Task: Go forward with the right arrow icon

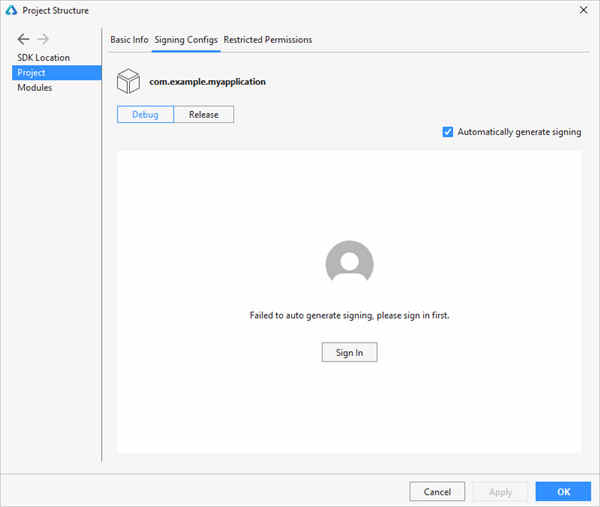Action: 43,39
